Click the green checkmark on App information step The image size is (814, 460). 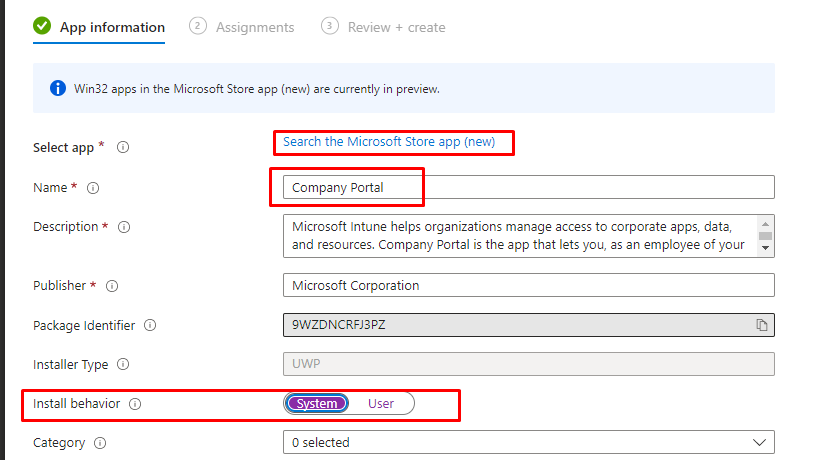point(42,25)
